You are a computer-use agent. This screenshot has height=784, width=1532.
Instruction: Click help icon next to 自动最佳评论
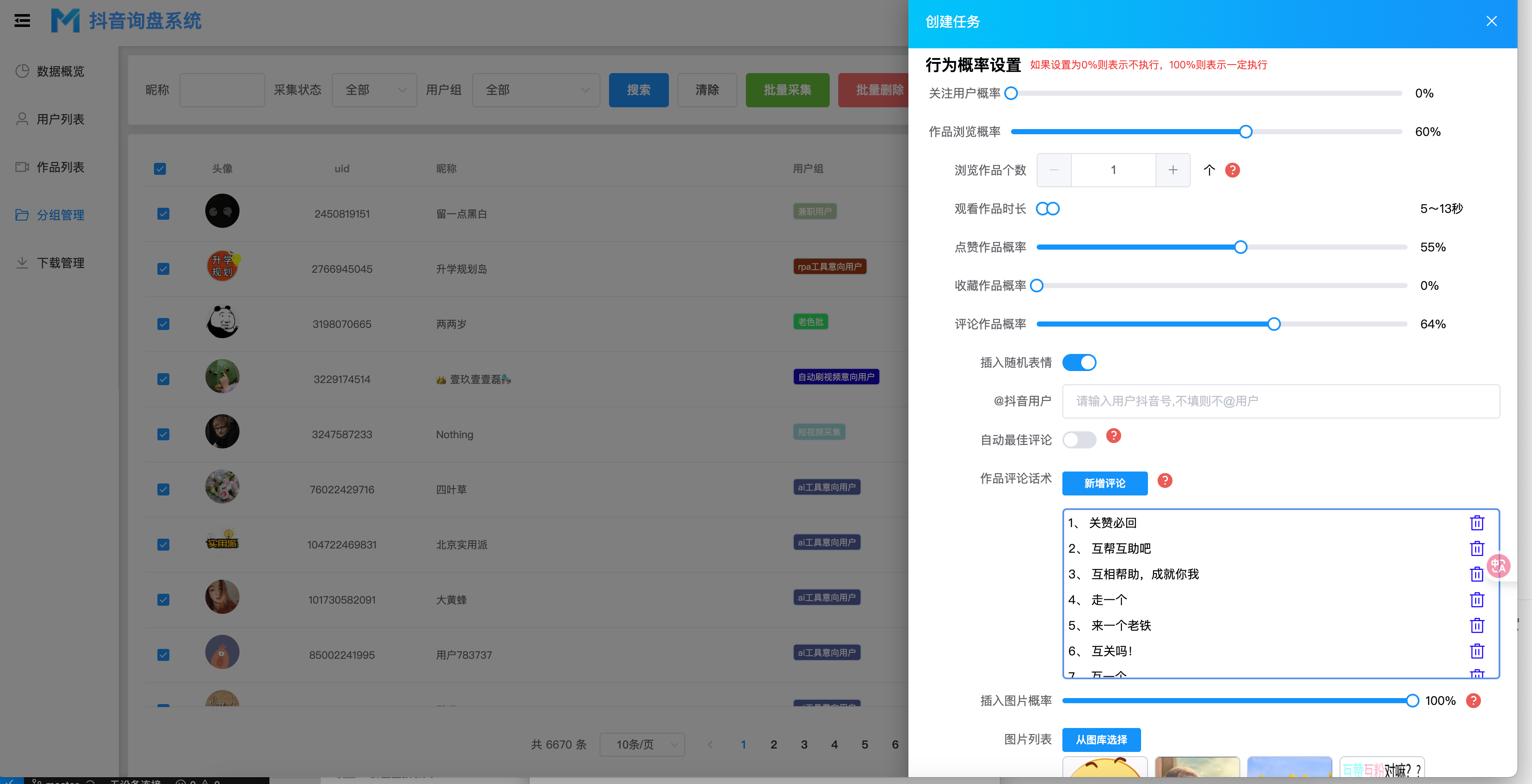(1113, 436)
